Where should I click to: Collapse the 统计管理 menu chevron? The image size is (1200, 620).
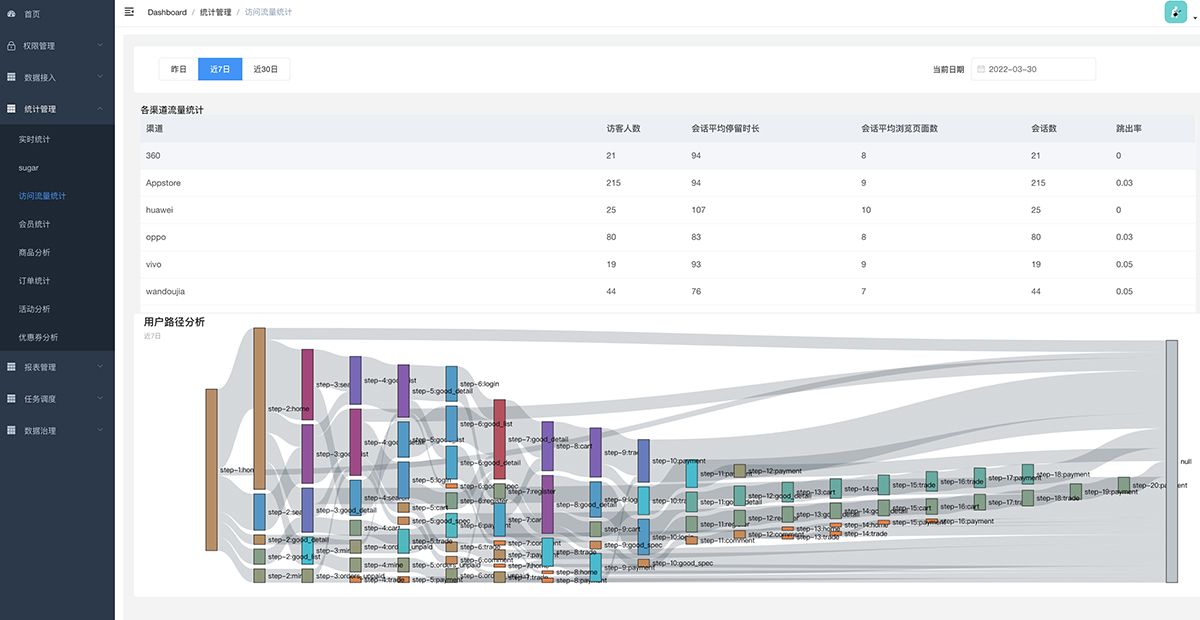[100, 108]
